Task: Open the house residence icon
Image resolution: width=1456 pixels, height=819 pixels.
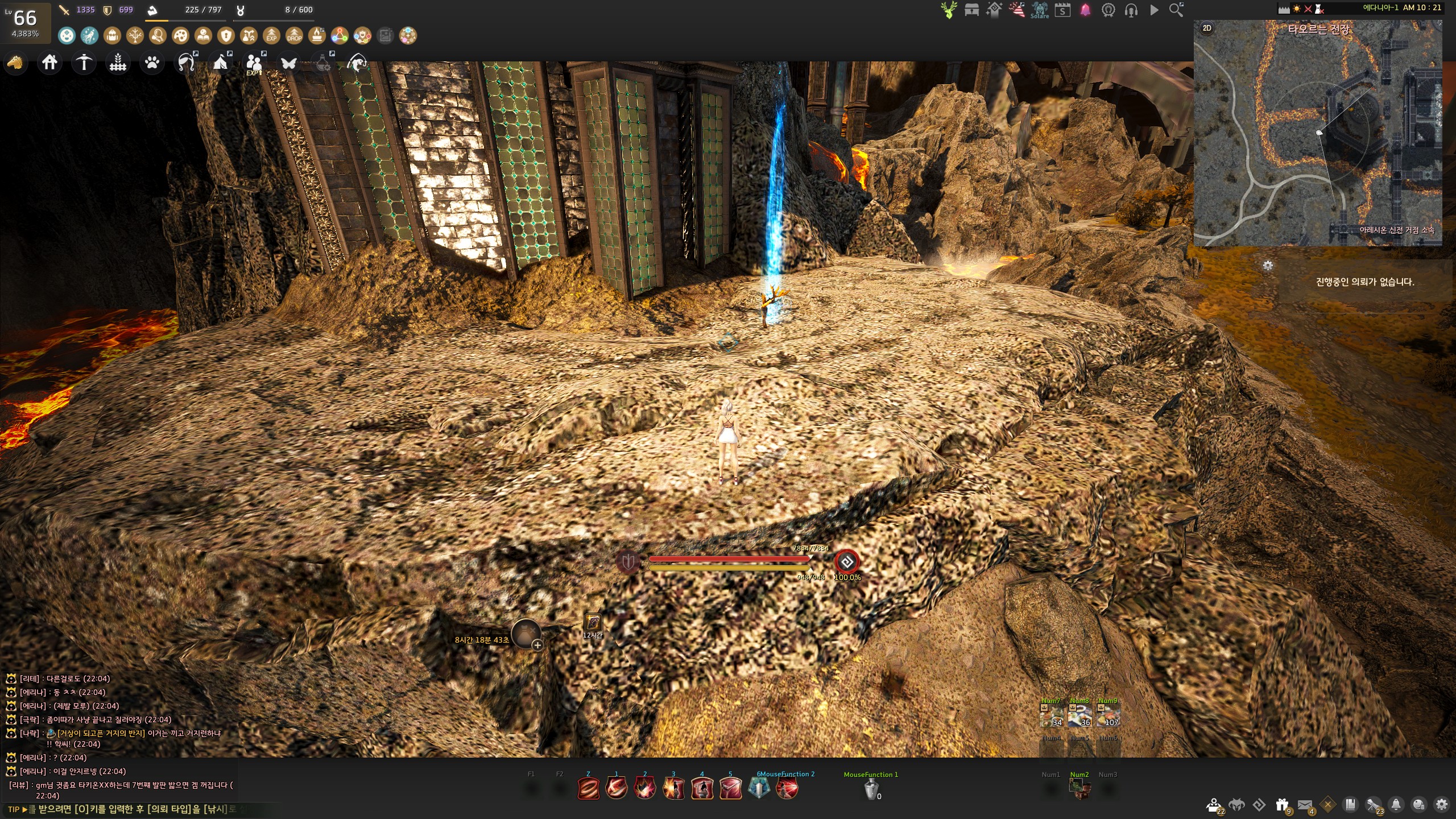Action: tap(50, 63)
